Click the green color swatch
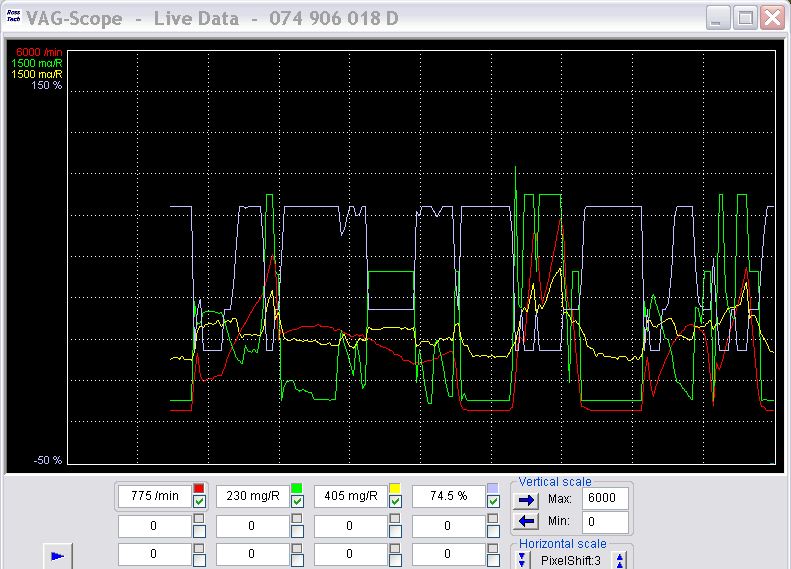The width and height of the screenshot is (791, 569). [297, 488]
